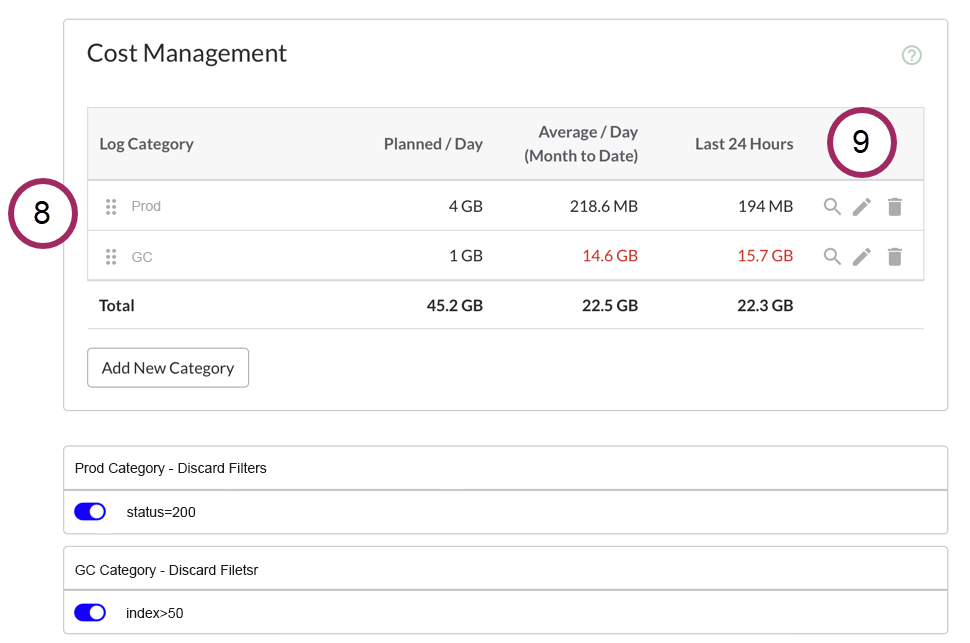Edit the Prod category settings

[x=862, y=206]
